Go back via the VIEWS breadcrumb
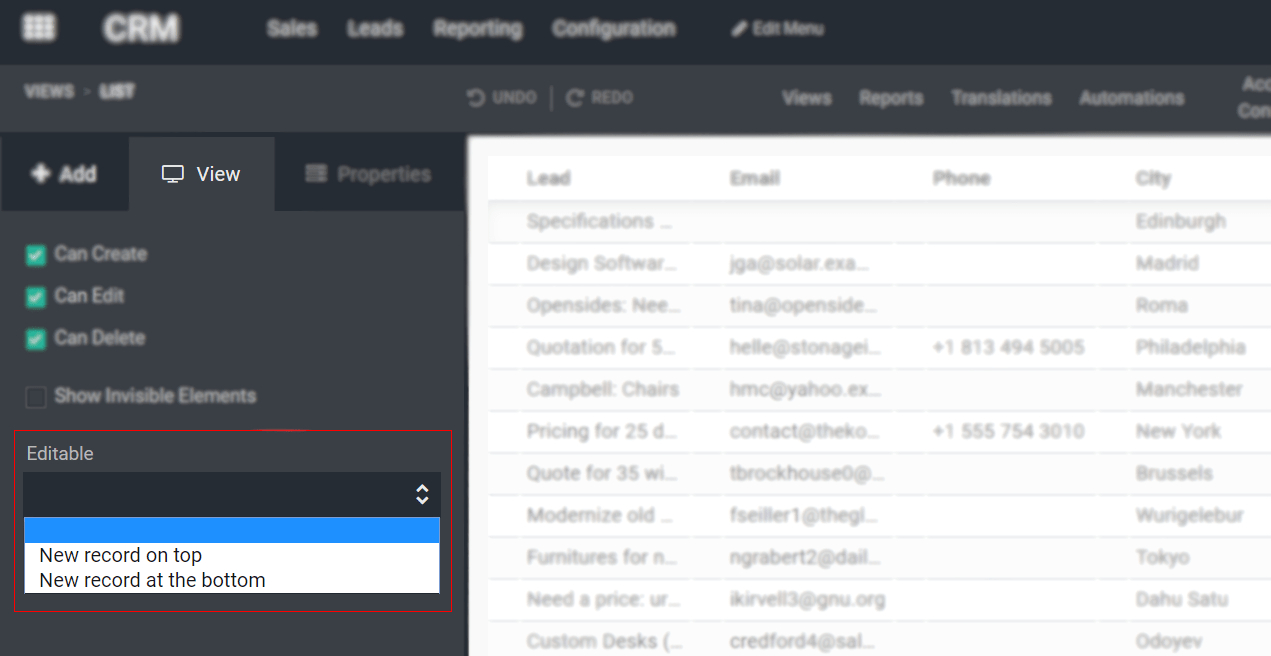Screen dimensions: 1271x656 (x=48, y=90)
